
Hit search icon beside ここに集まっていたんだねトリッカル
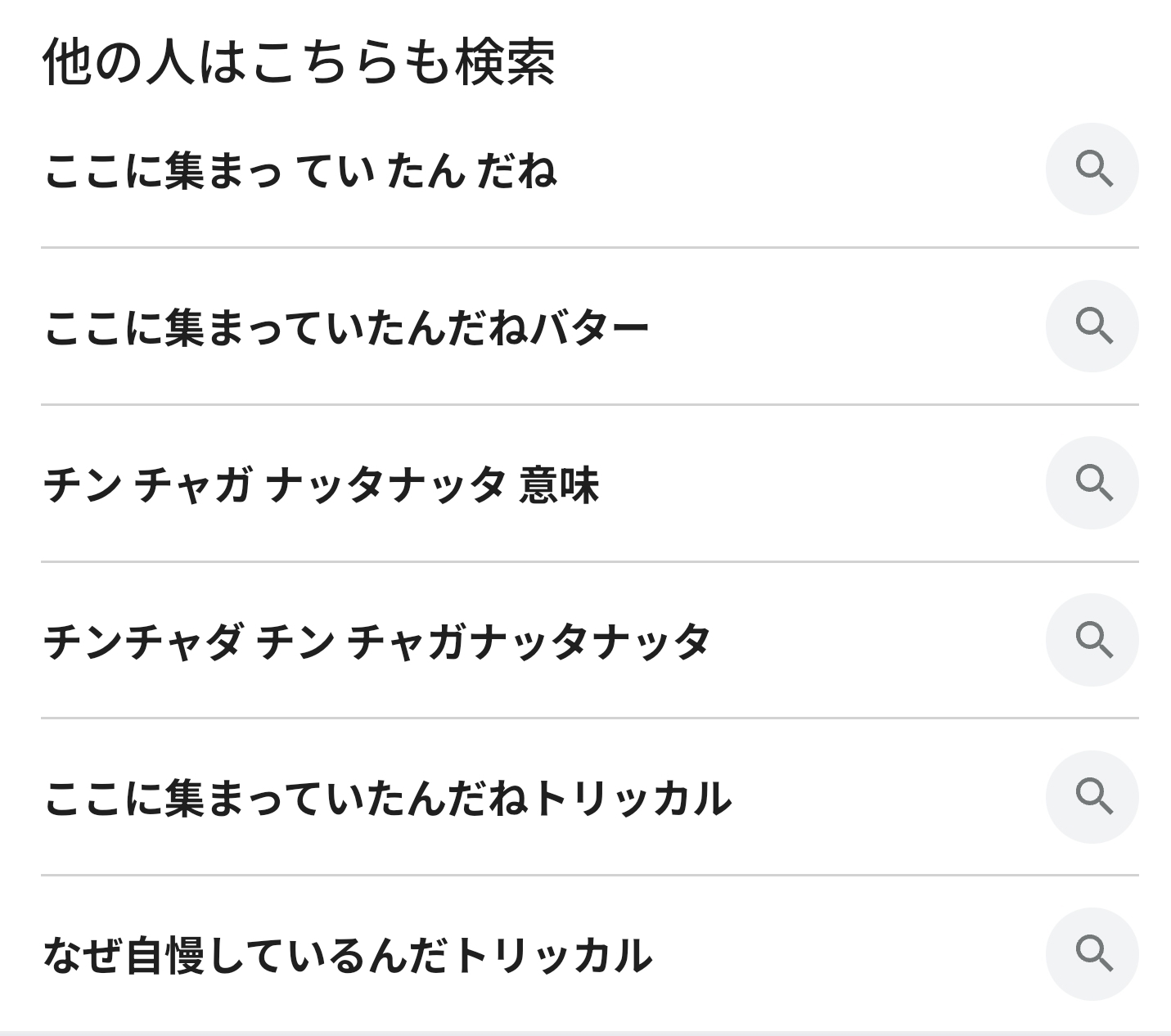click(x=1092, y=796)
